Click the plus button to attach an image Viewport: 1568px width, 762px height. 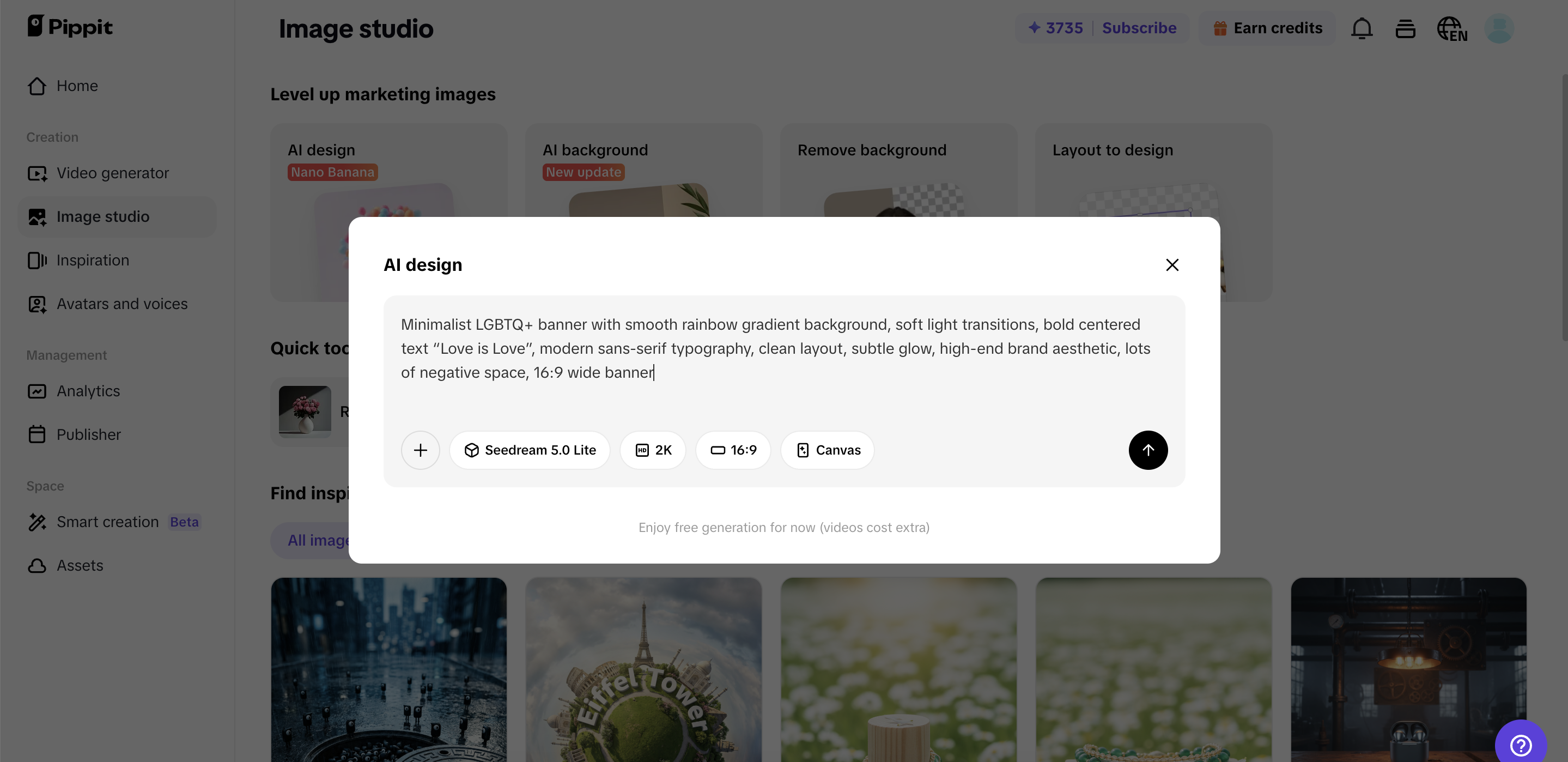[420, 450]
